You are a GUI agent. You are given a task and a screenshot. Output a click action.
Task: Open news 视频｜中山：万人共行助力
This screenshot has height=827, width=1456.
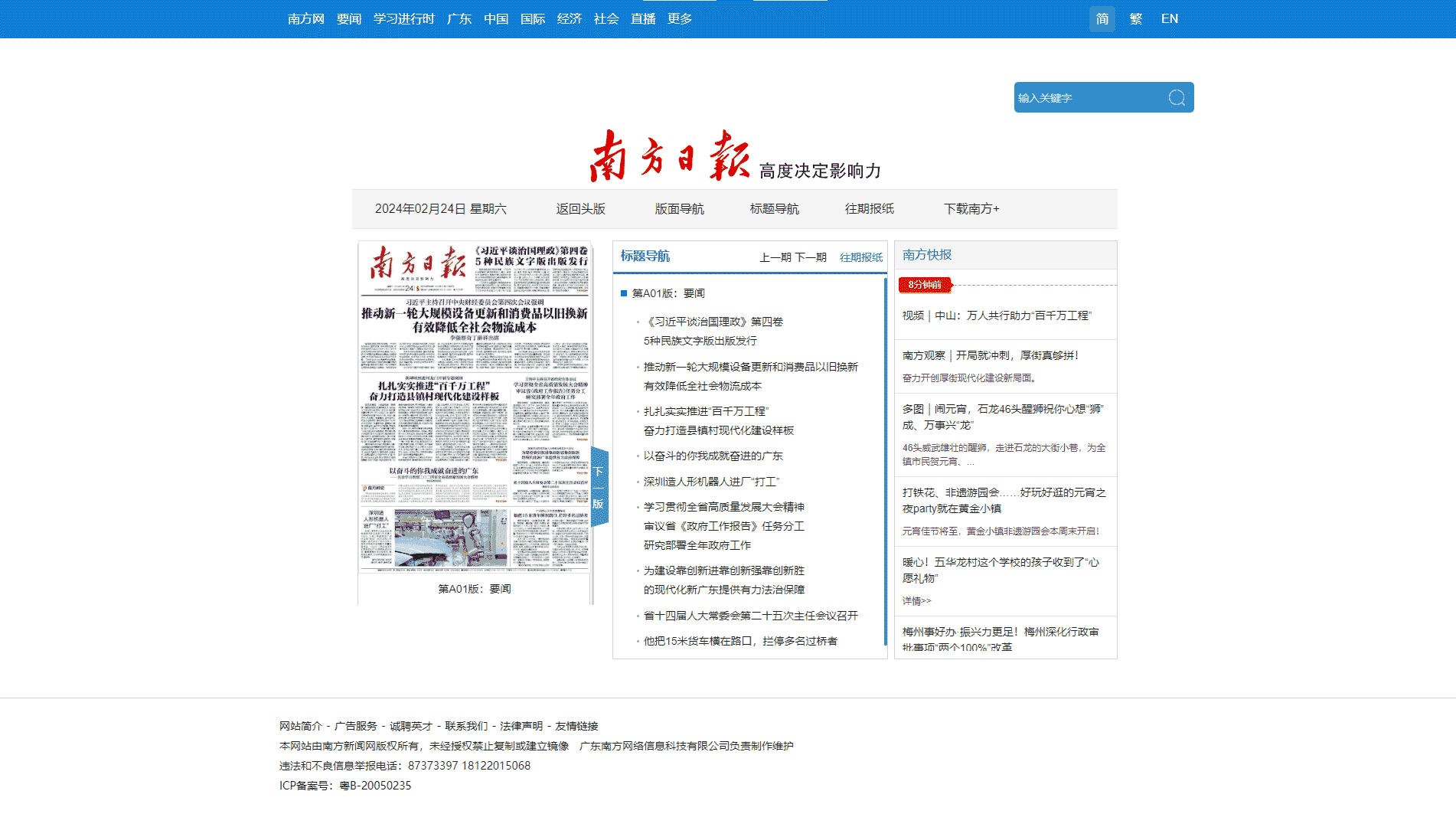(997, 315)
